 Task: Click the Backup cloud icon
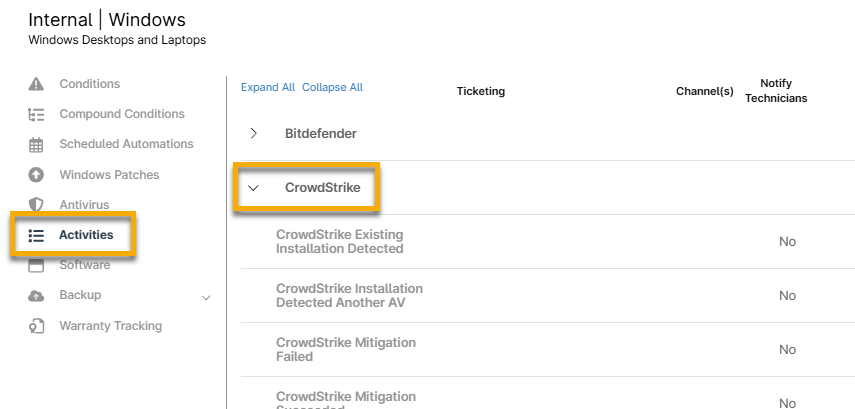pos(36,296)
